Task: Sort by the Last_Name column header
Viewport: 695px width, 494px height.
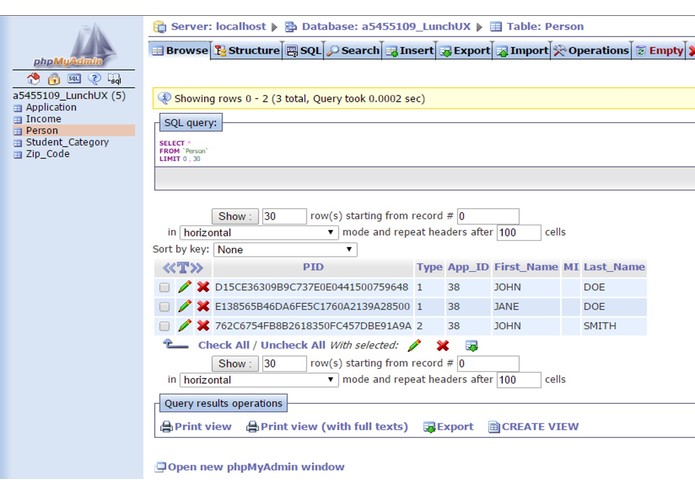Action: coord(614,267)
